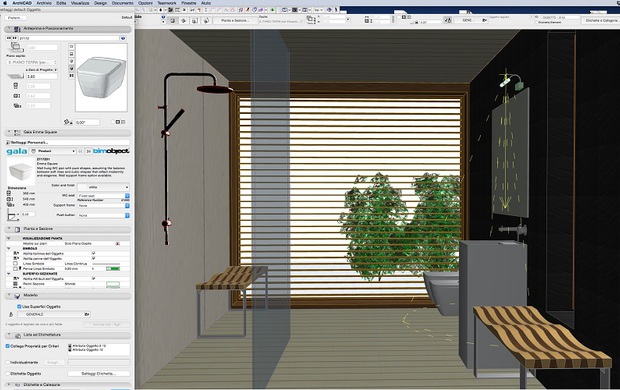Select the second preview mode icon
Screen dimensions: 620x390
(72, 54)
